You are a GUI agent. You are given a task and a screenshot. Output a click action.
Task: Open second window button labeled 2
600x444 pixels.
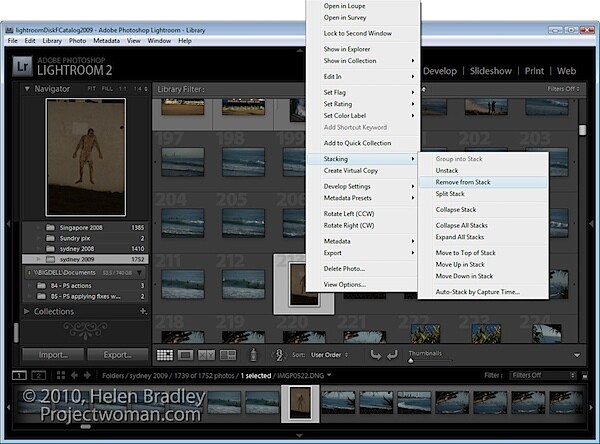(38, 375)
